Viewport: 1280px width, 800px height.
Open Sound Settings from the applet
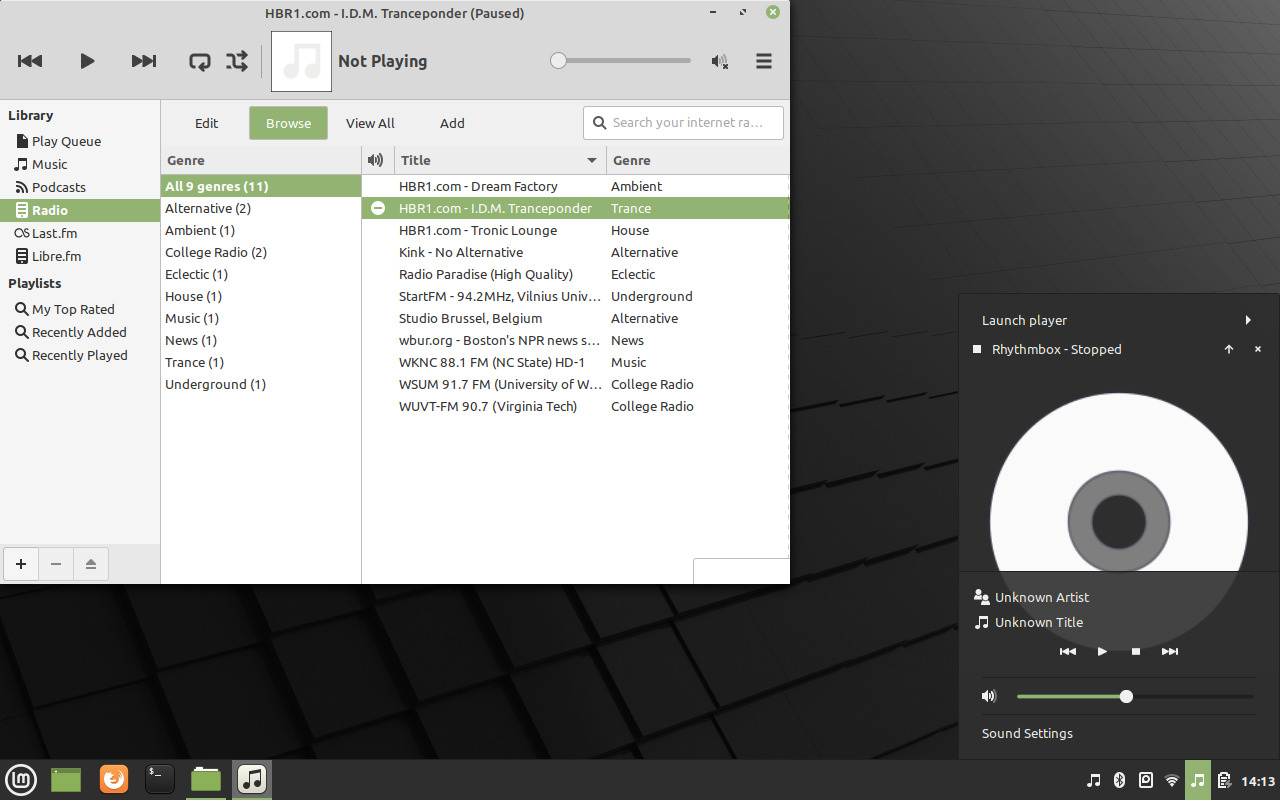click(x=1027, y=733)
